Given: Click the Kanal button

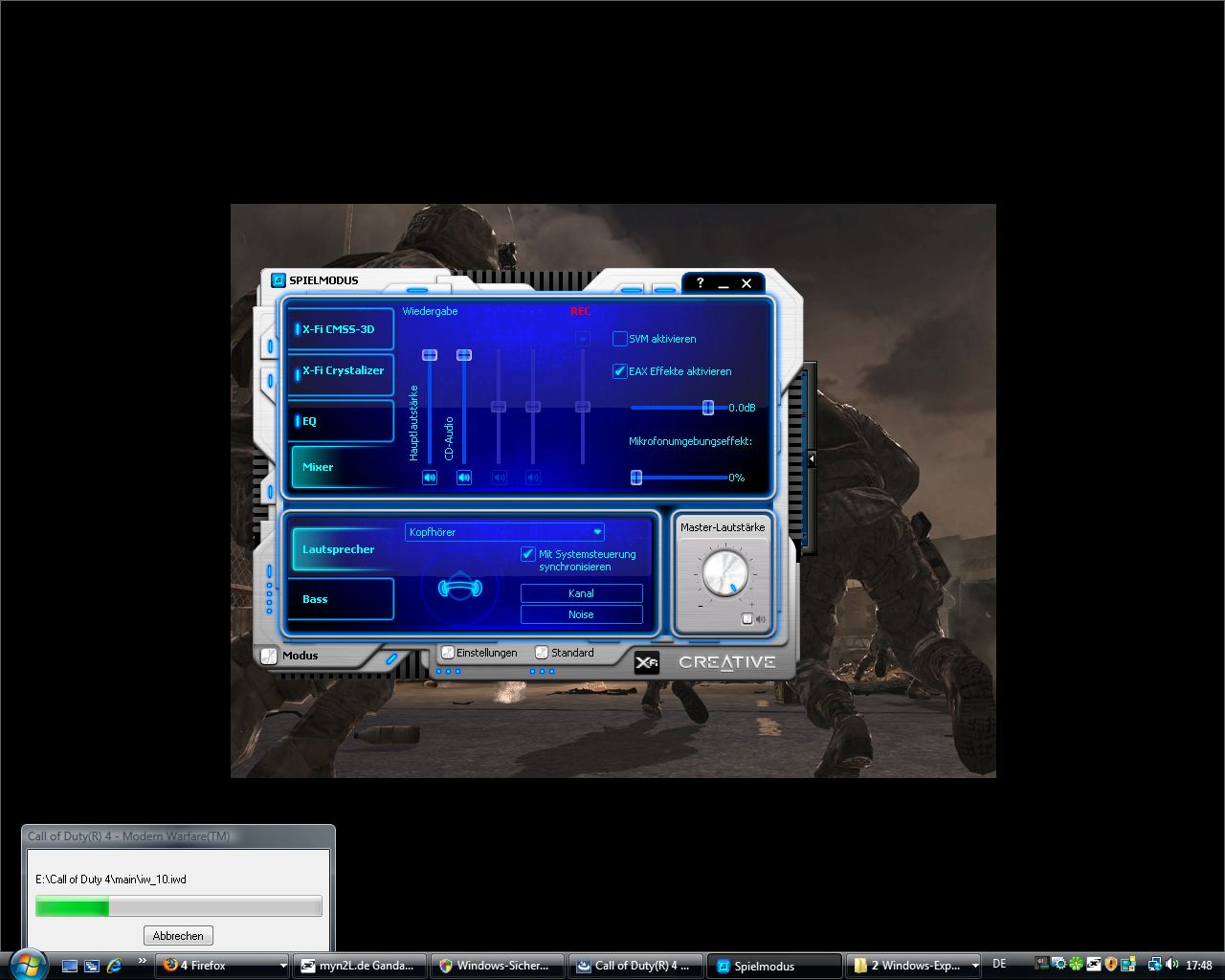Looking at the screenshot, I should tap(581, 593).
